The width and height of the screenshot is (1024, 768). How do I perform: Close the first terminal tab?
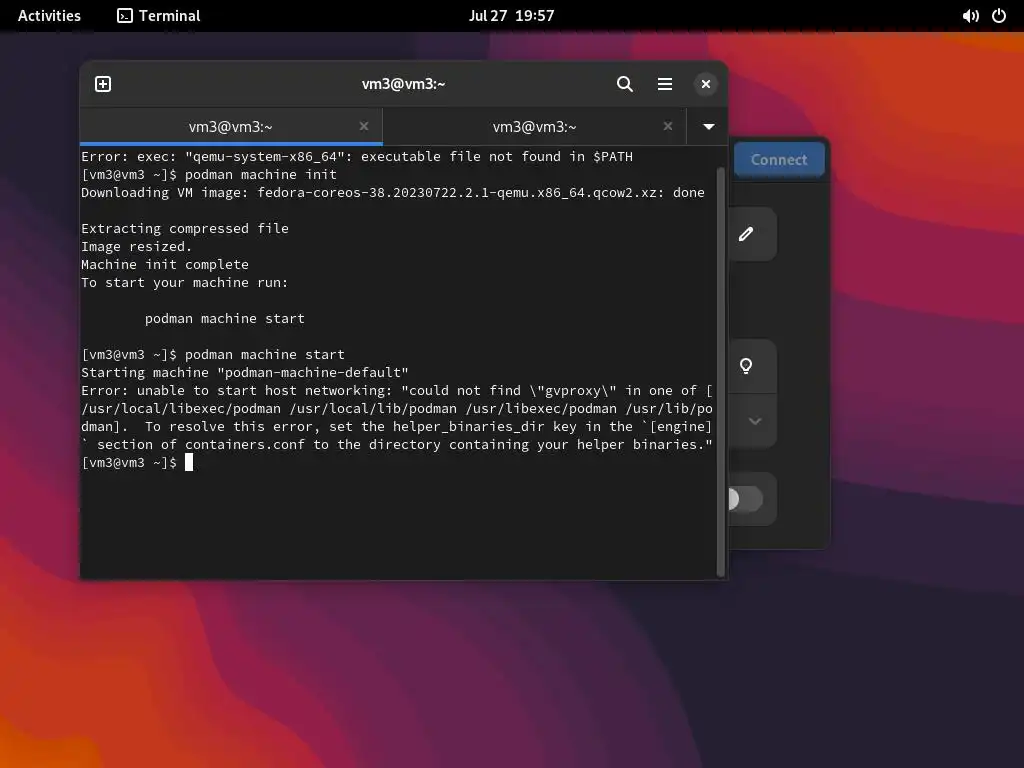tap(364, 126)
